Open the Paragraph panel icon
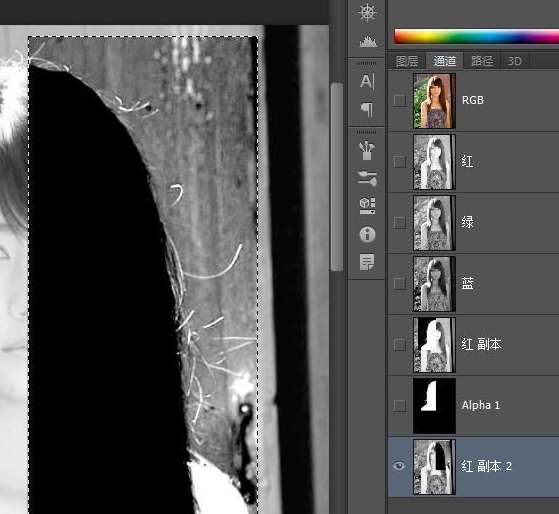 [x=367, y=110]
